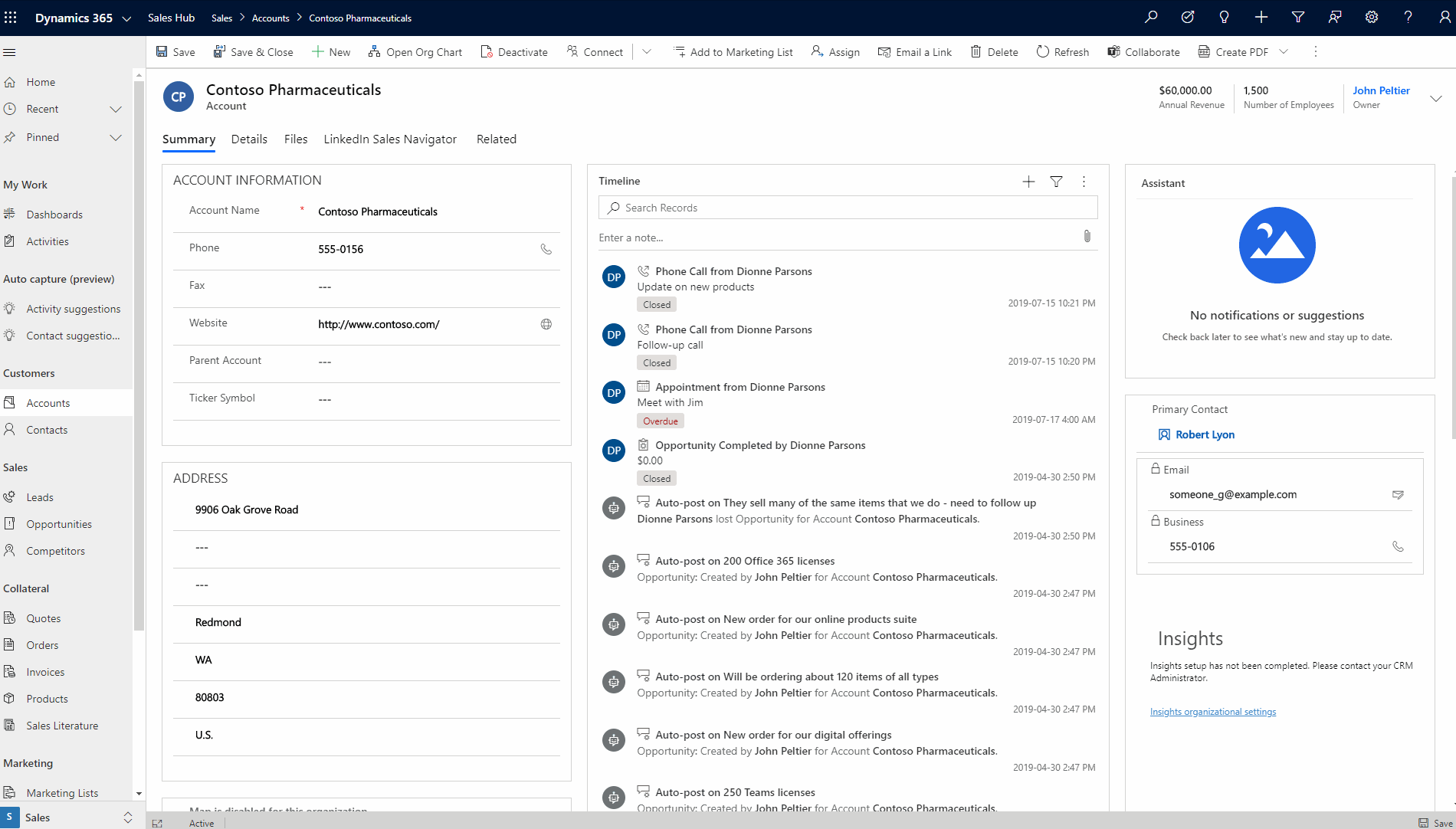The width and height of the screenshot is (1456, 829).
Task: Open Insights organizational settings link
Action: [1213, 711]
